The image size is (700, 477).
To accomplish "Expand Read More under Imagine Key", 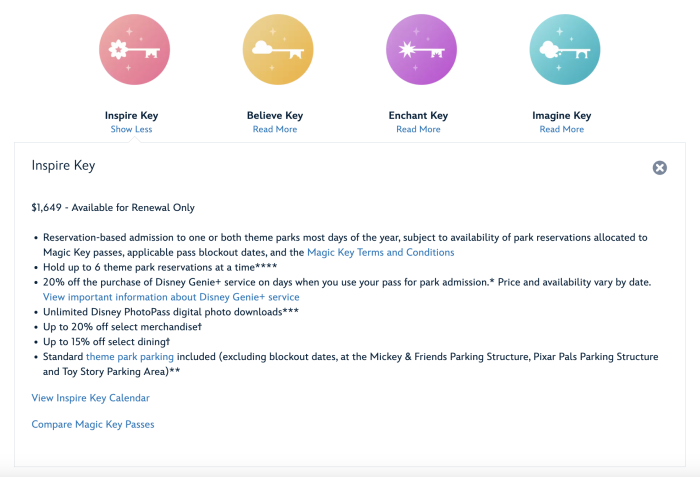I will (x=562, y=129).
